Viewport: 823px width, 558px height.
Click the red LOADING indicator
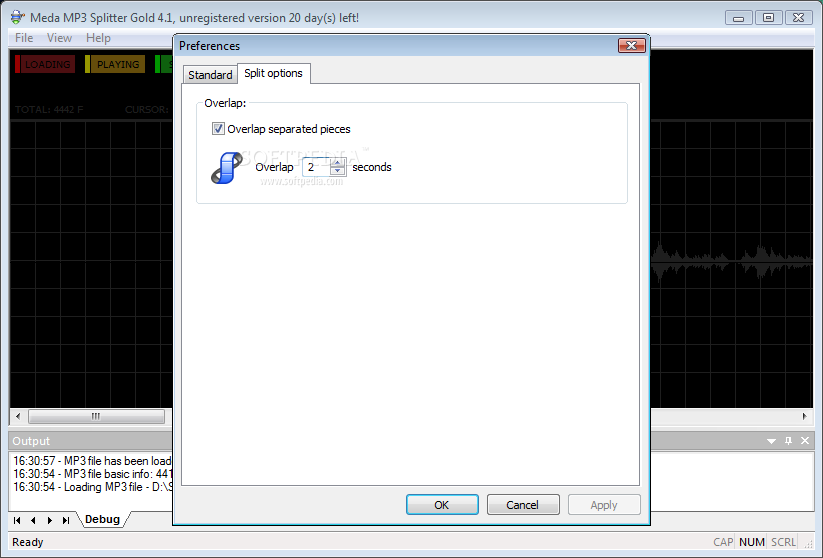[45, 64]
